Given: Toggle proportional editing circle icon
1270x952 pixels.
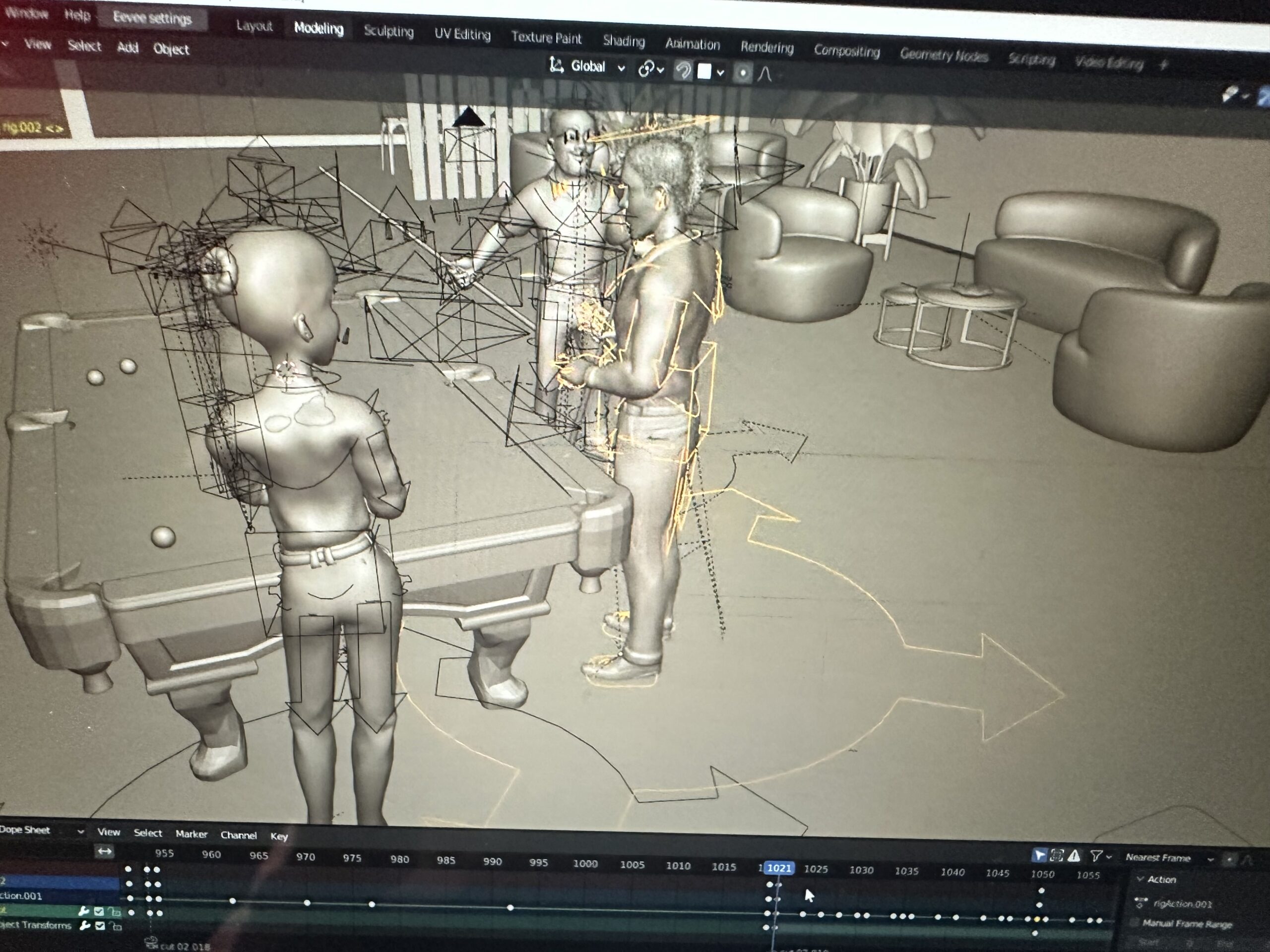Looking at the screenshot, I should 743,73.
